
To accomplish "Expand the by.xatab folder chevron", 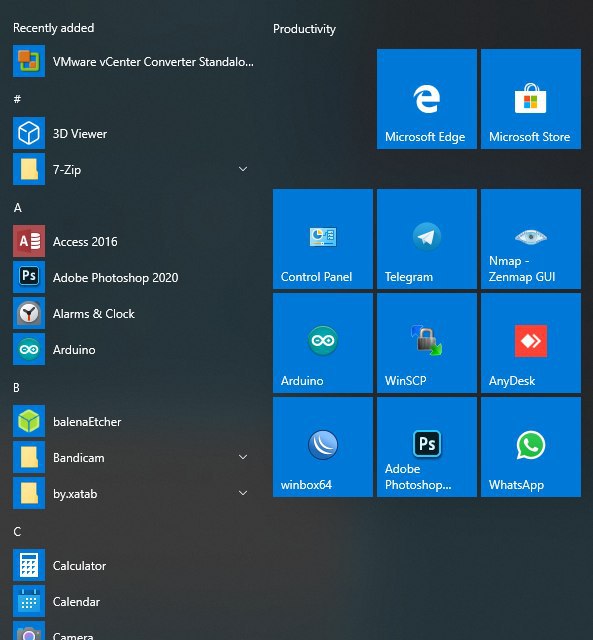I will (x=243, y=493).
